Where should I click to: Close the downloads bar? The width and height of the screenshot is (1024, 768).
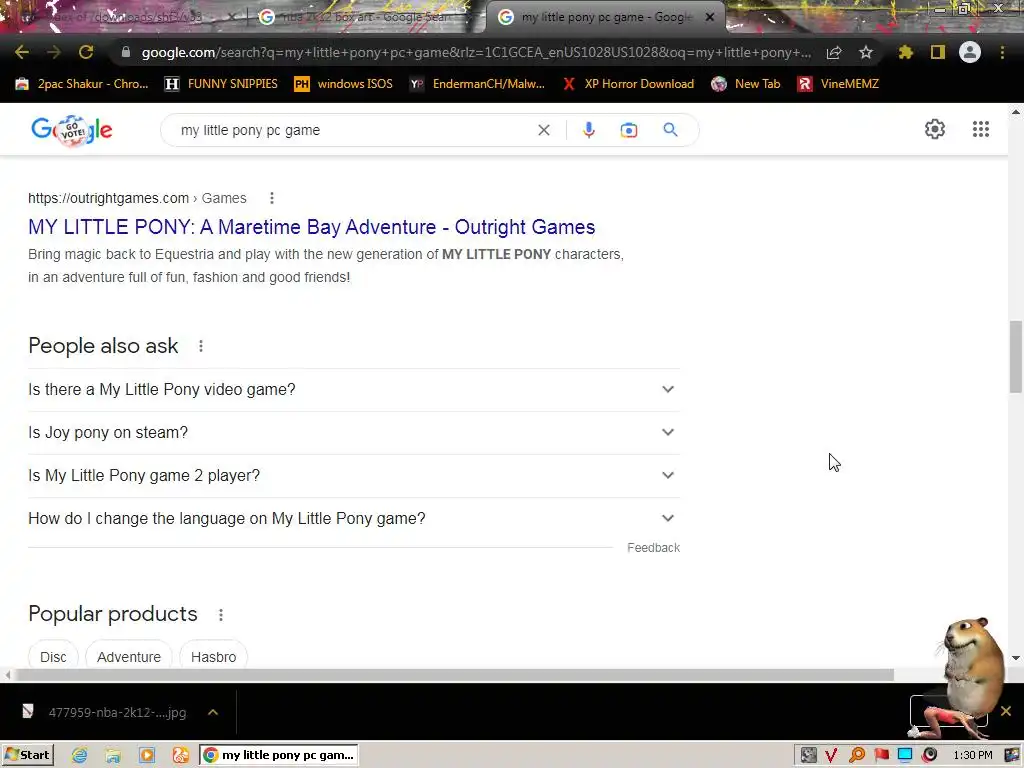click(1006, 711)
